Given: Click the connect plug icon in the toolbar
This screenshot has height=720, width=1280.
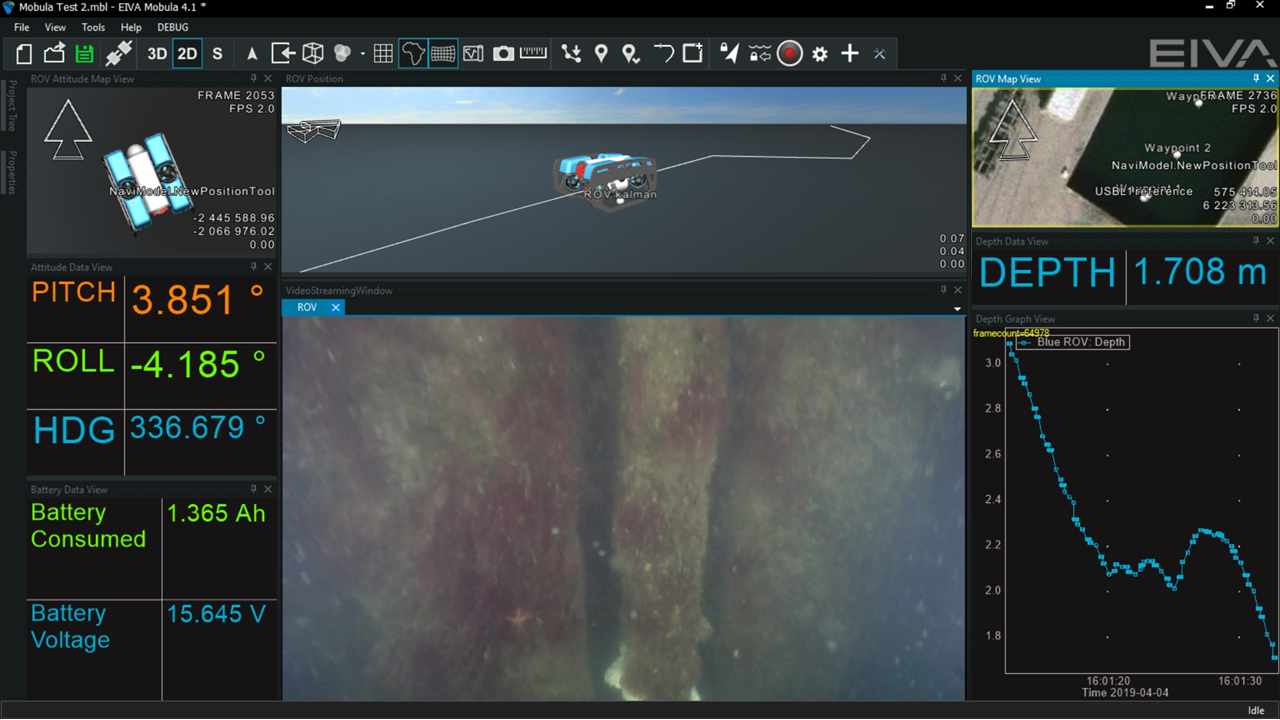Looking at the screenshot, I should tap(119, 54).
